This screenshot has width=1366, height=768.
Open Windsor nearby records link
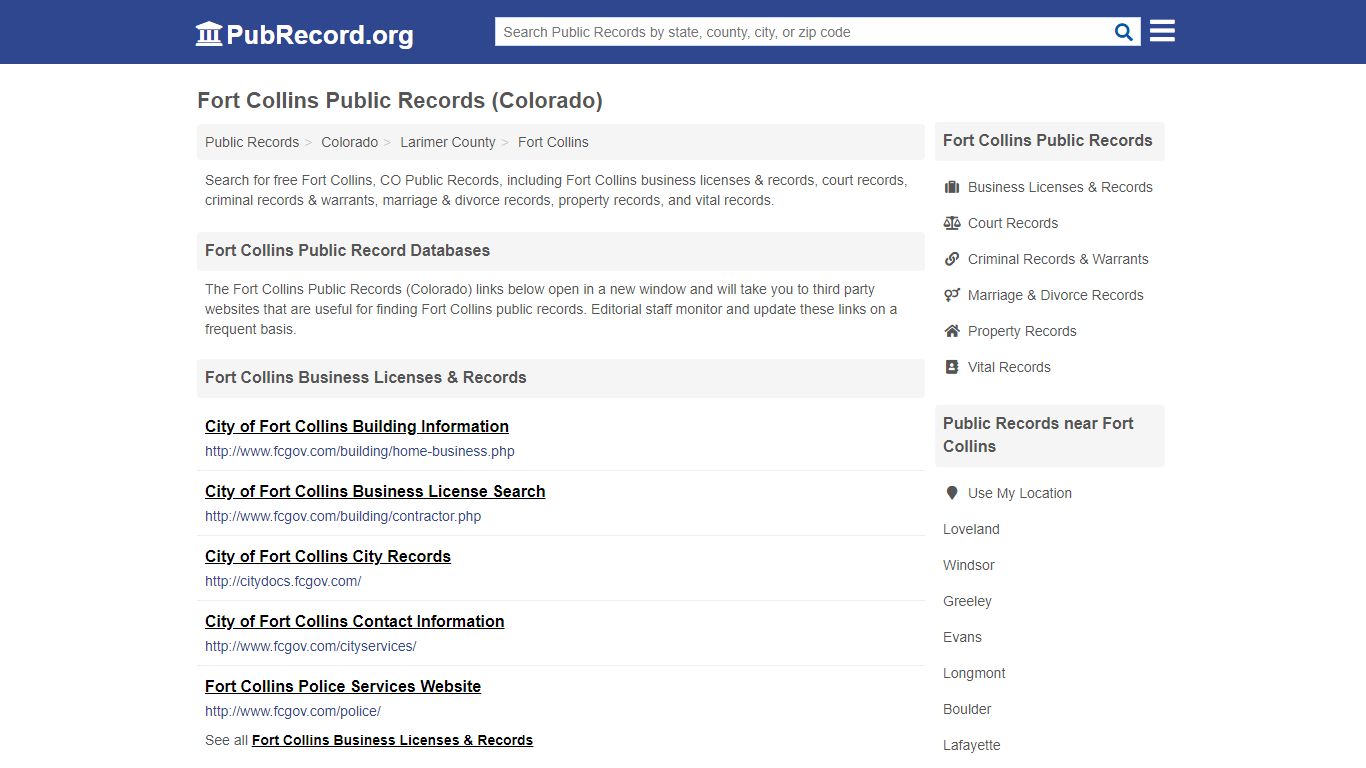[x=969, y=565]
